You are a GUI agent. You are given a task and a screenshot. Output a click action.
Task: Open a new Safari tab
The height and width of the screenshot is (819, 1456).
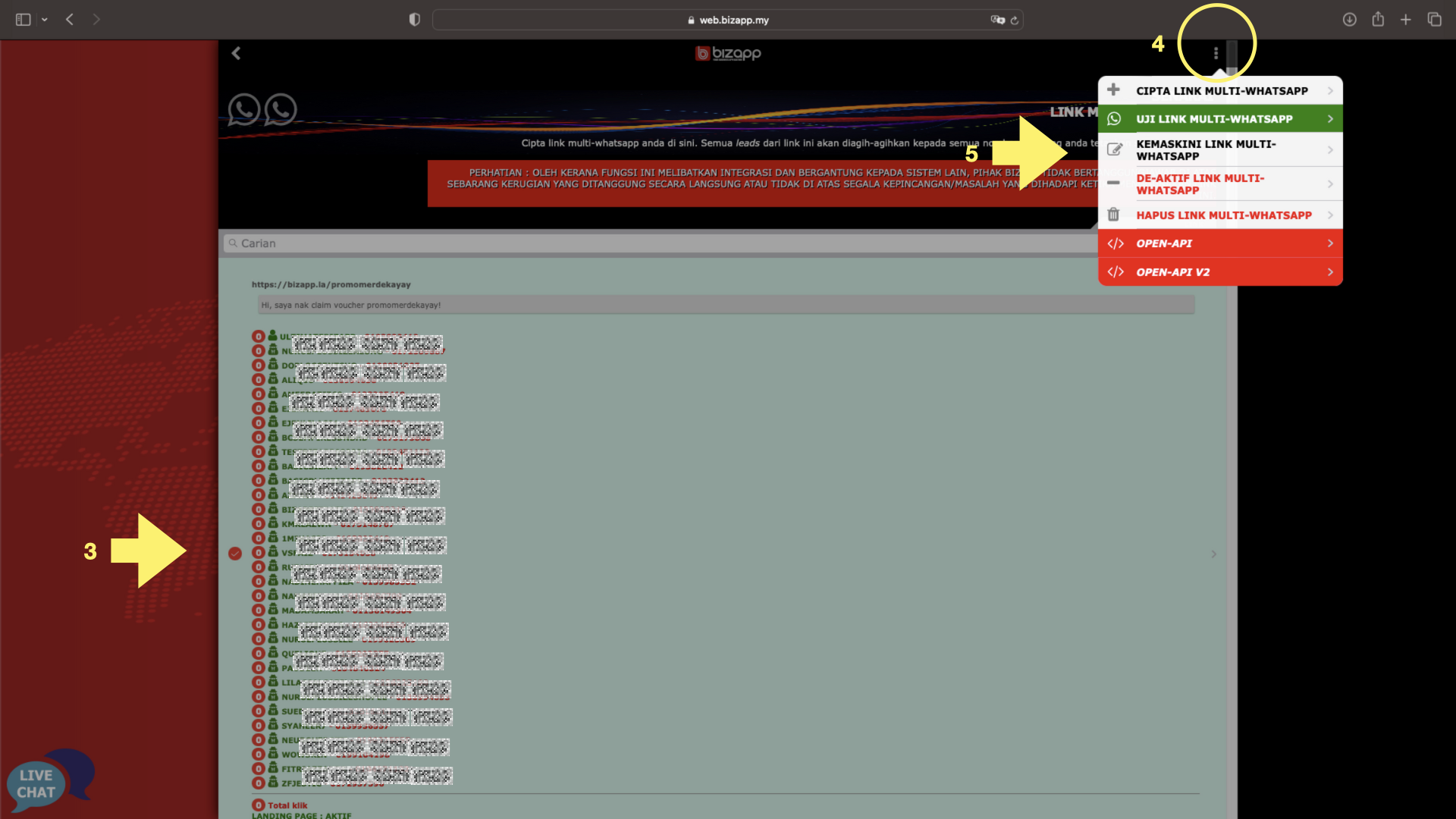[1406, 20]
